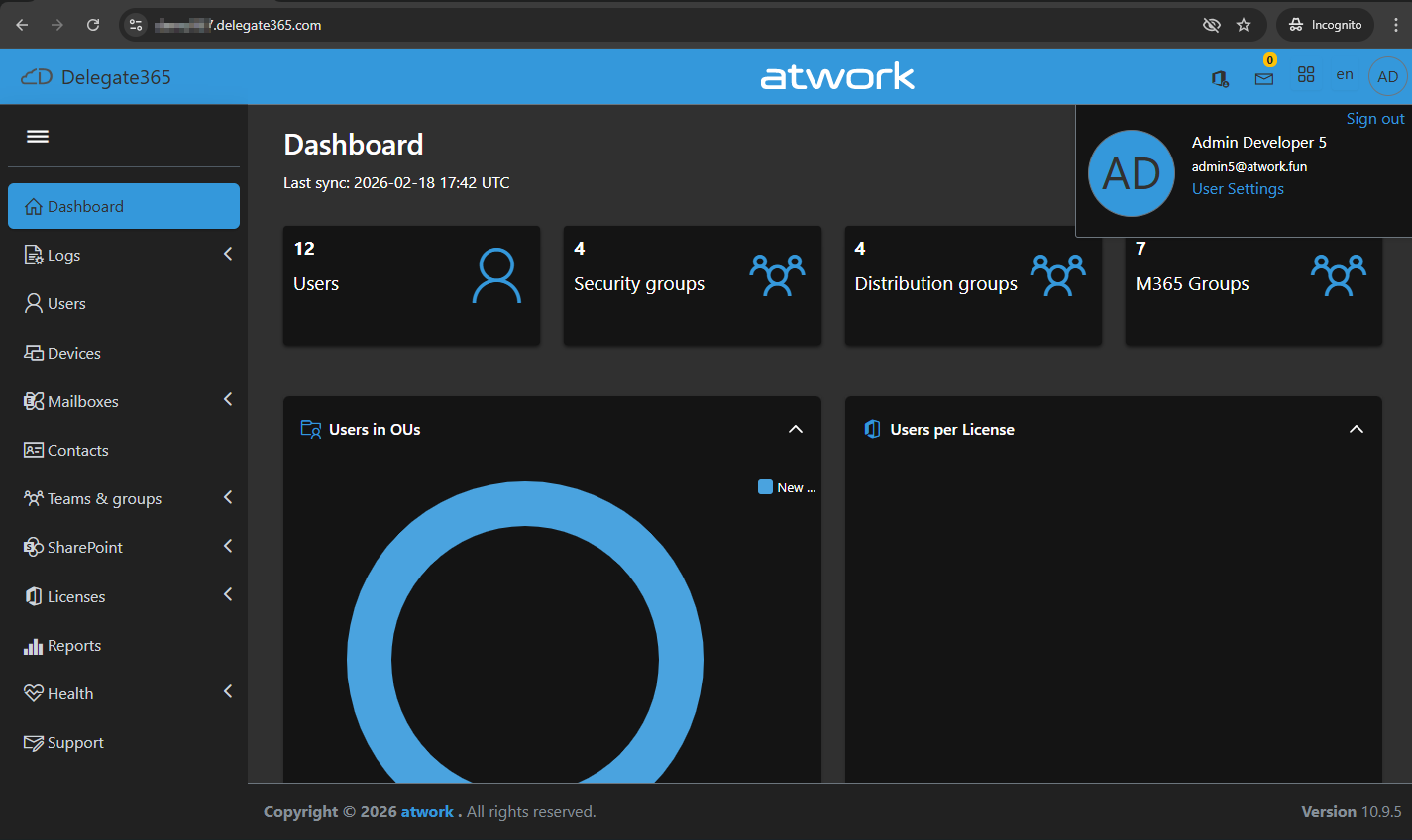Open the Reports section
The image size is (1412, 840).
tap(73, 645)
